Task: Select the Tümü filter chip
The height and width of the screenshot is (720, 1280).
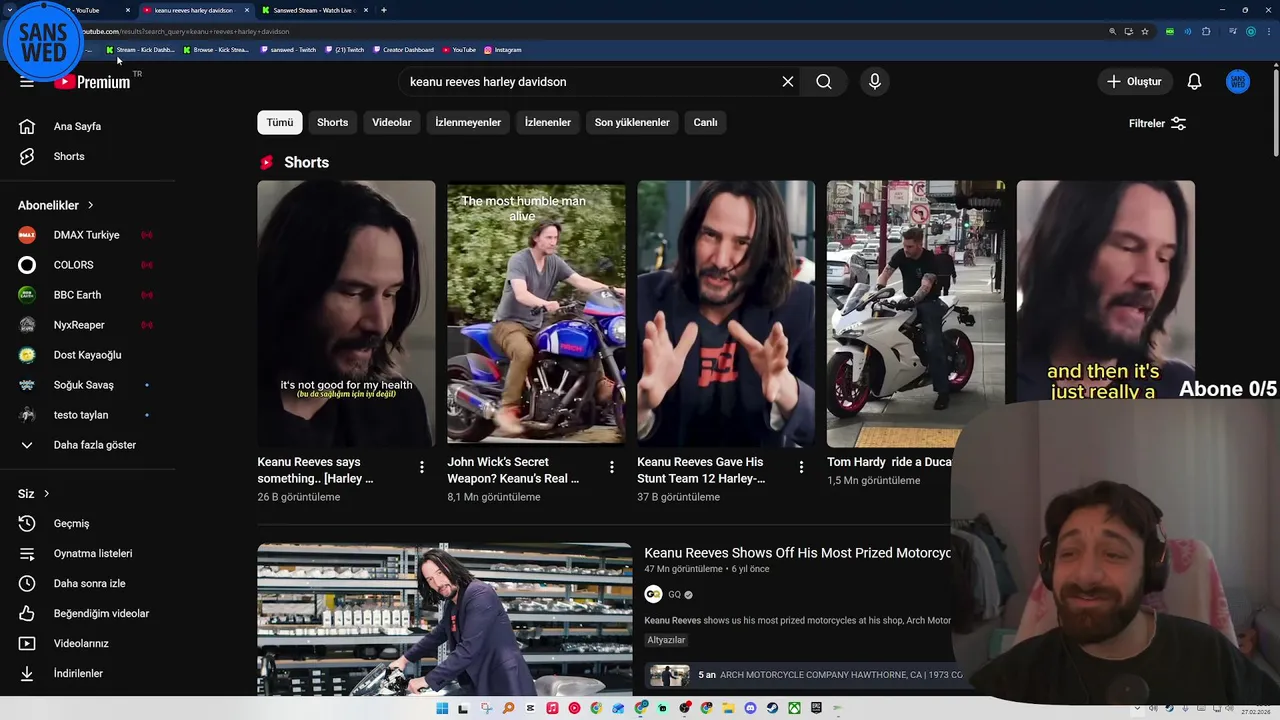Action: (x=280, y=122)
